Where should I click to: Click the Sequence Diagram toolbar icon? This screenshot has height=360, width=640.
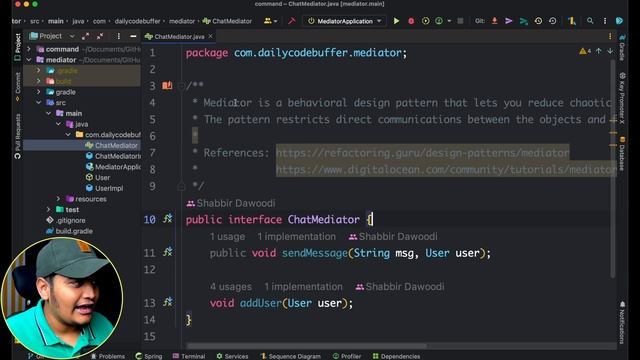[x=571, y=21]
